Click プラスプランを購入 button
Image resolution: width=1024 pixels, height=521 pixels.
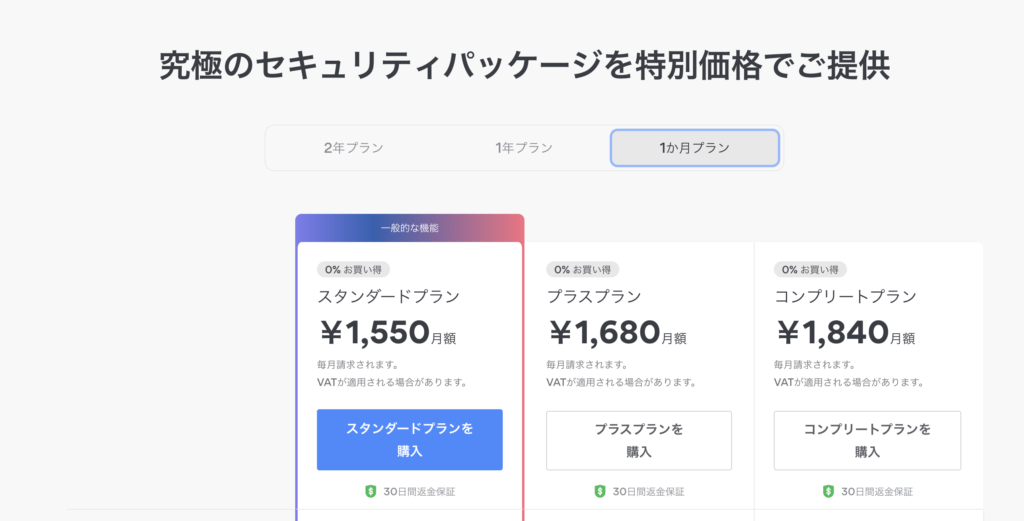click(x=639, y=440)
